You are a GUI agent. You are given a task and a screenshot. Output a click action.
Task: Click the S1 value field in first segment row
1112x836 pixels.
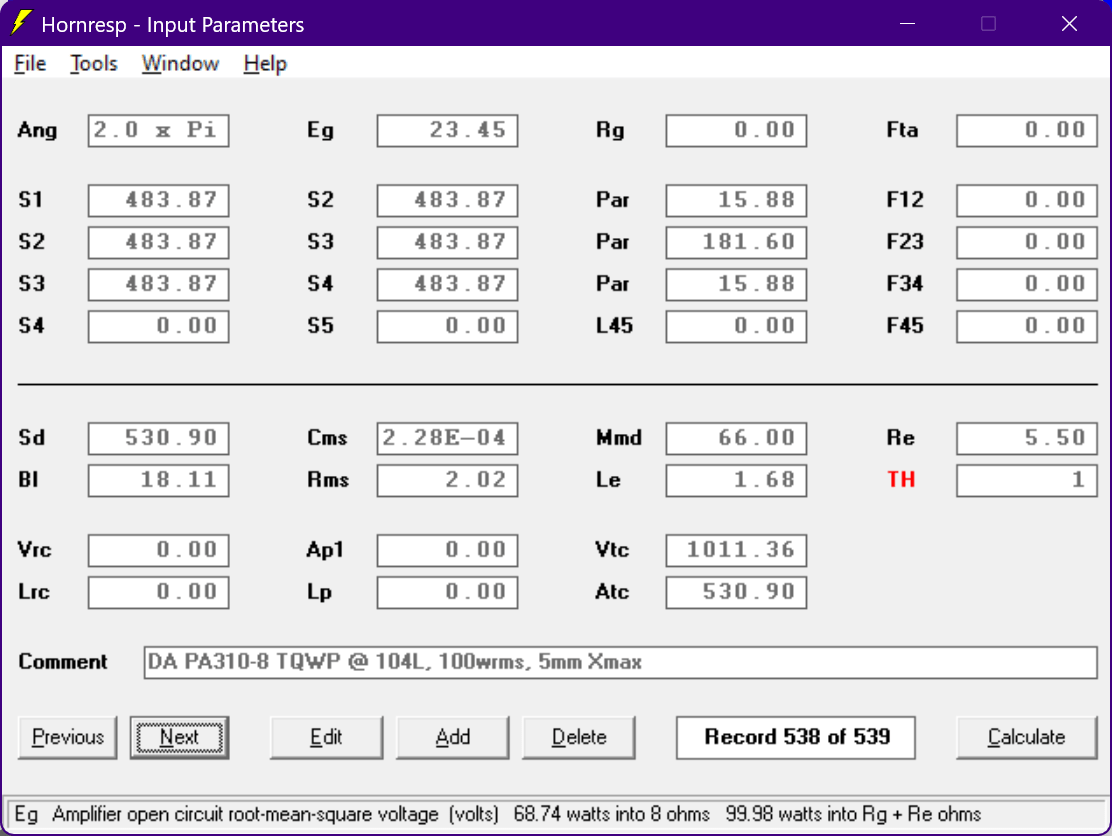coord(158,200)
